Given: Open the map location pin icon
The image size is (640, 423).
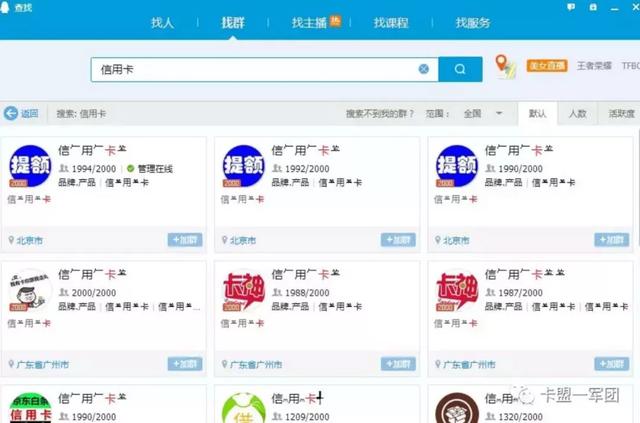Looking at the screenshot, I should tap(505, 66).
